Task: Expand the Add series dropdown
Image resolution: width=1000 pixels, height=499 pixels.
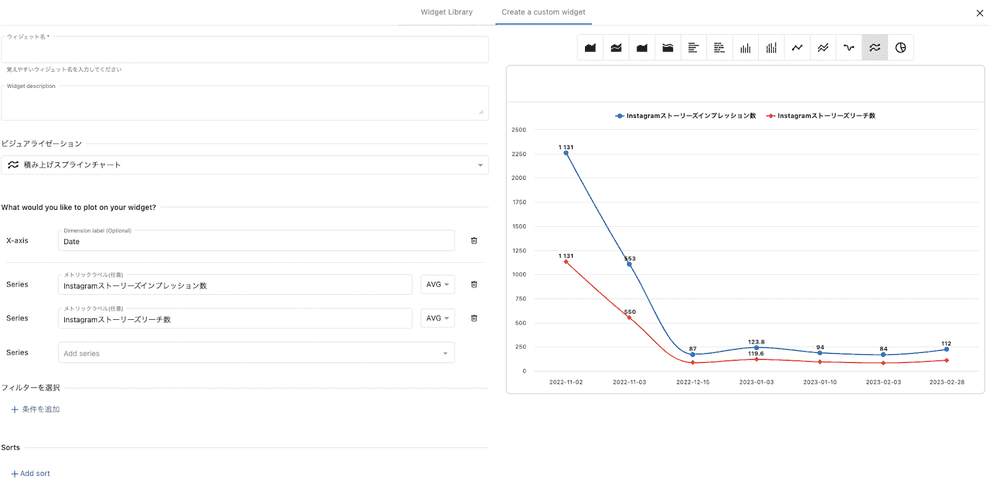Action: pos(256,353)
